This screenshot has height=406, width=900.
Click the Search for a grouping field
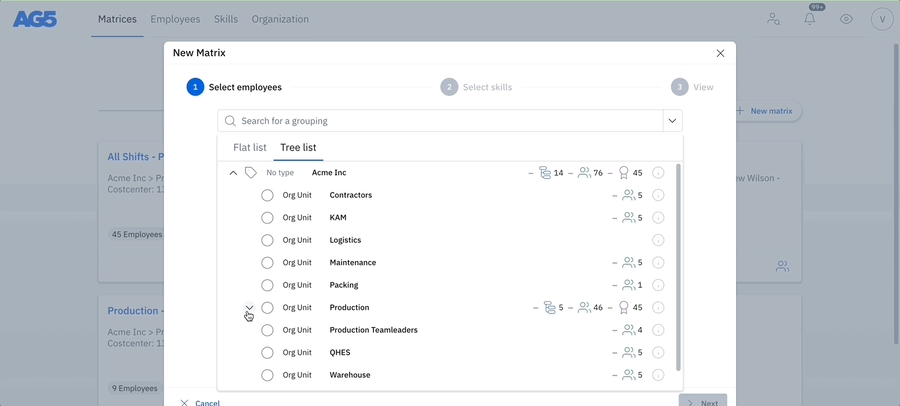click(440, 121)
